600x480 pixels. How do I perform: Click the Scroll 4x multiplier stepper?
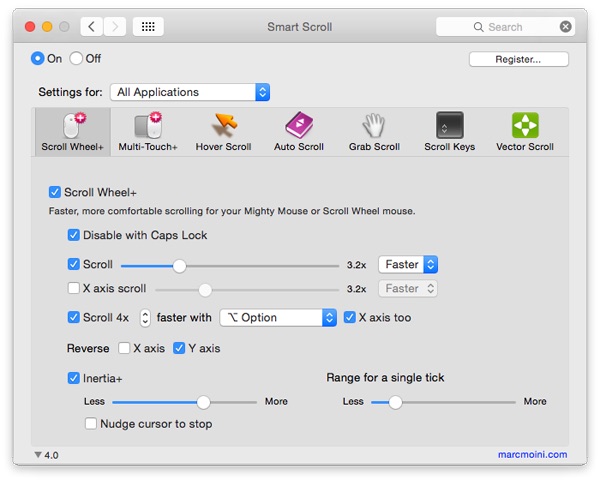click(145, 318)
